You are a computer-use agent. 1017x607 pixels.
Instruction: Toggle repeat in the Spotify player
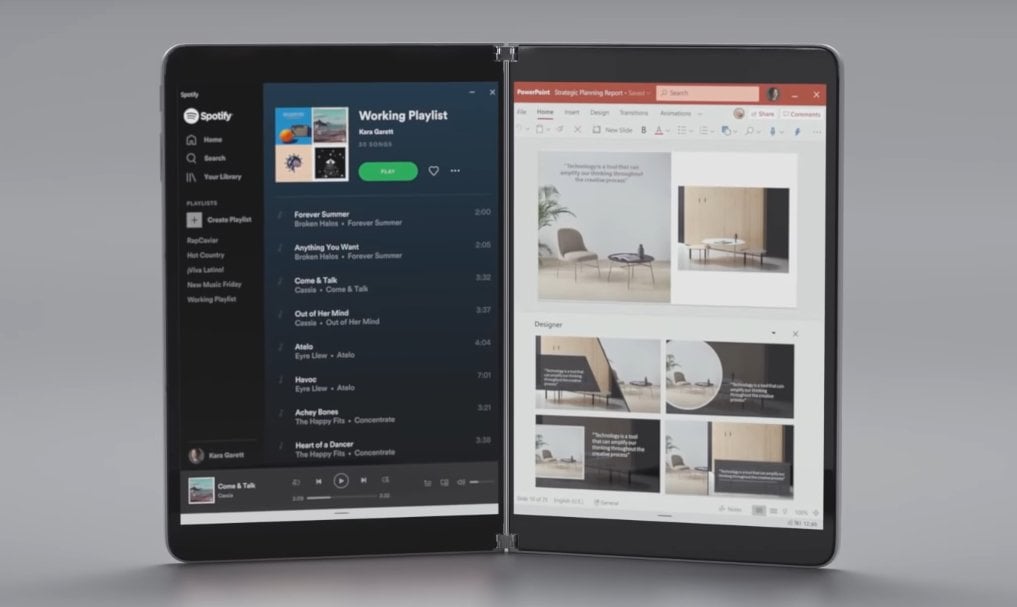click(x=385, y=481)
